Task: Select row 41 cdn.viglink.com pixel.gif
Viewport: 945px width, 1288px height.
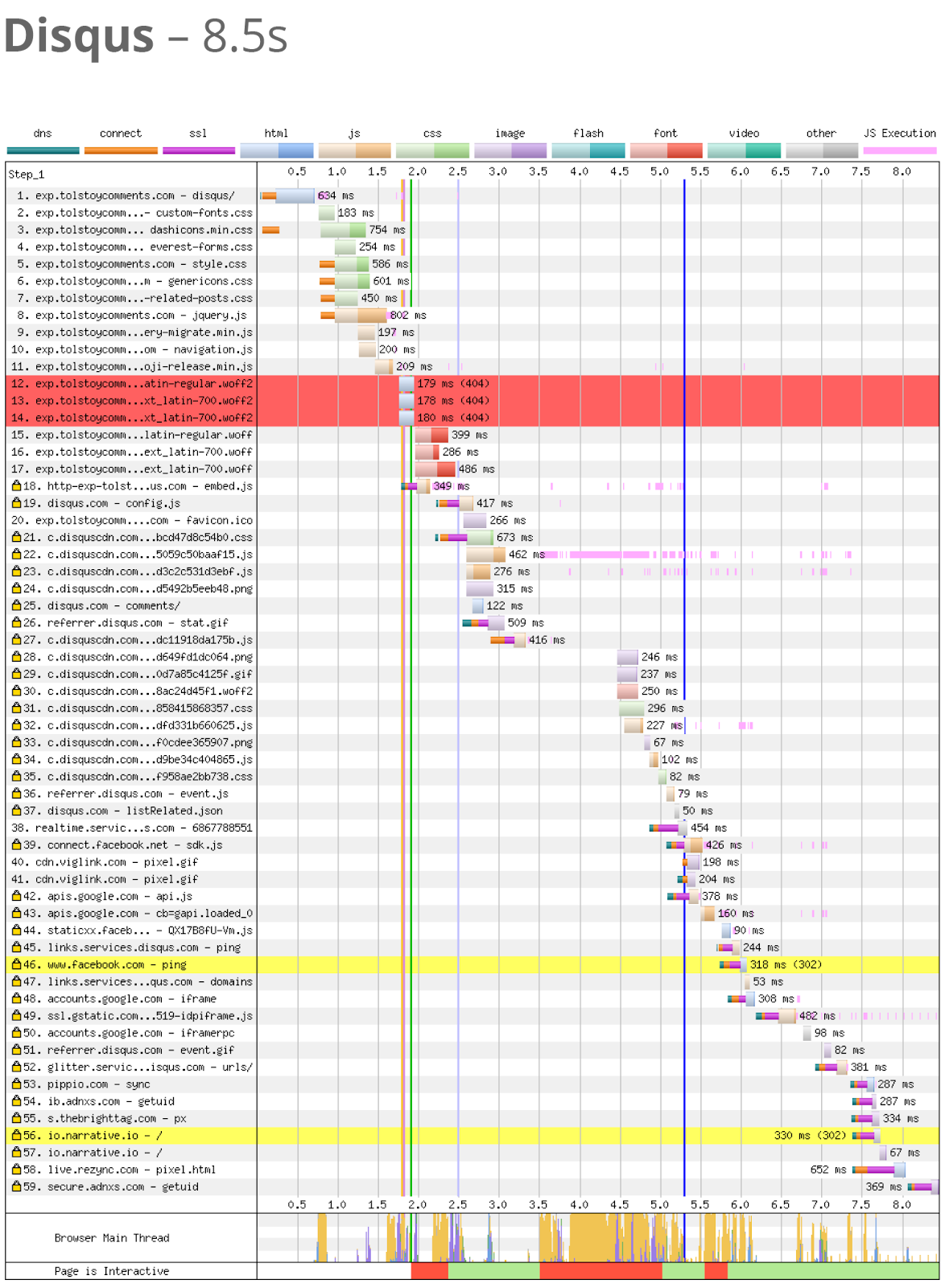Action: (x=472, y=879)
